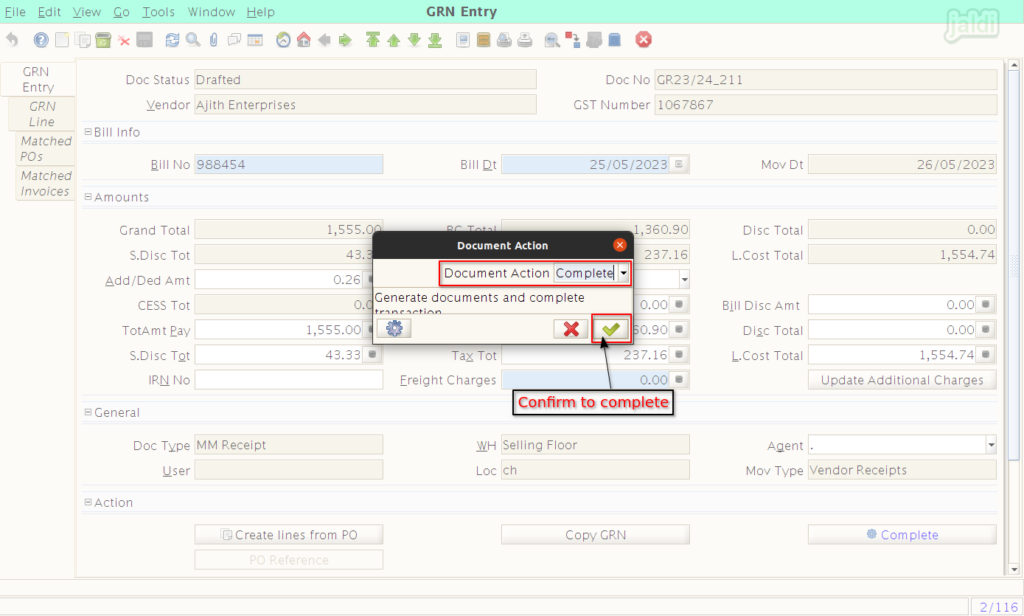Open the File menu

[x=15, y=12]
